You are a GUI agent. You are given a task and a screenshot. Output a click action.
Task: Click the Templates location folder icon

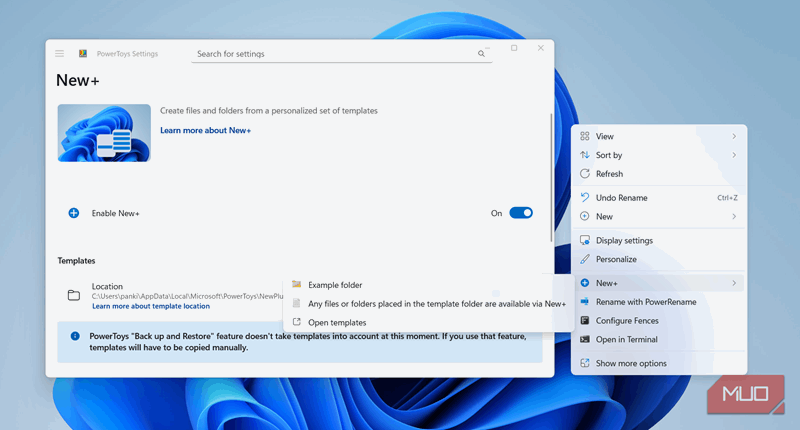pyautogui.click(x=73, y=295)
